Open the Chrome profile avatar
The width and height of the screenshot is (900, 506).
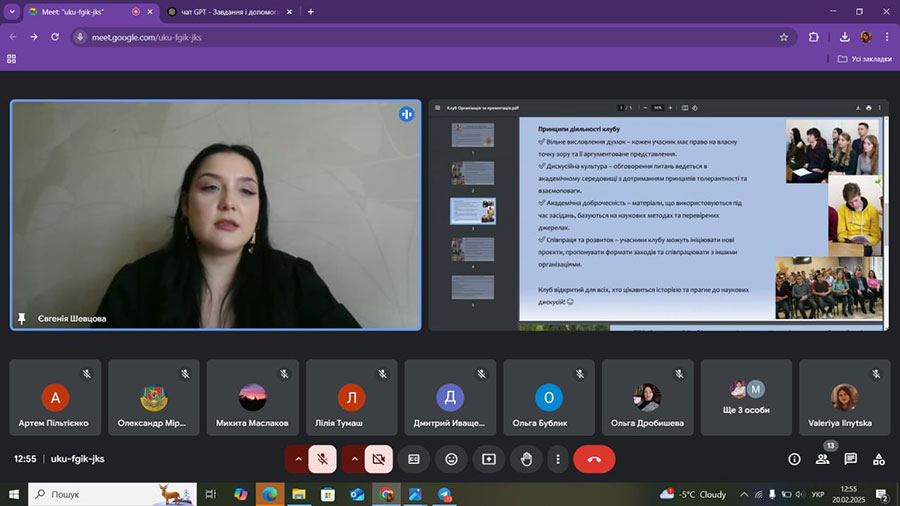[x=866, y=37]
